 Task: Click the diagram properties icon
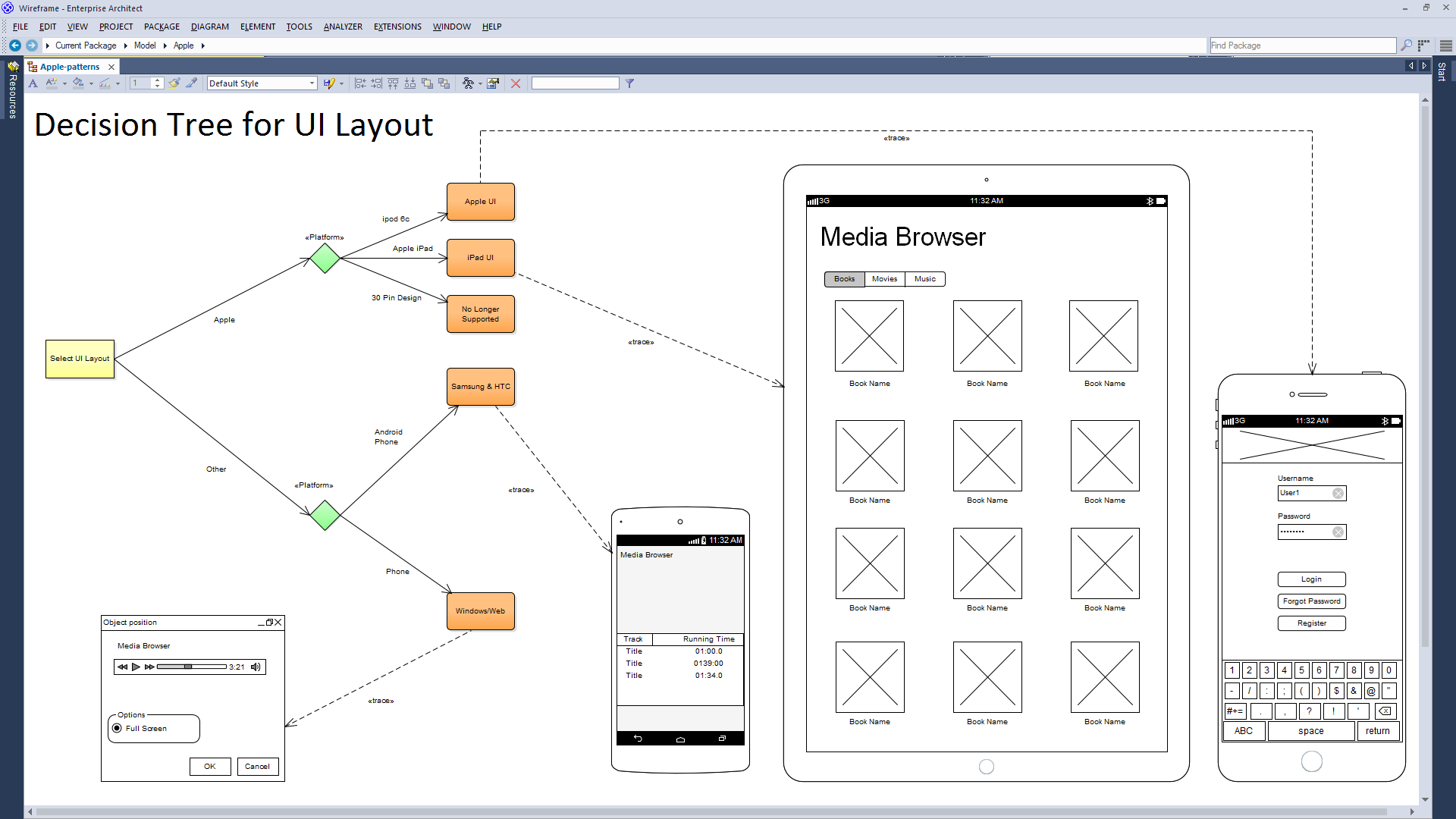(x=493, y=83)
